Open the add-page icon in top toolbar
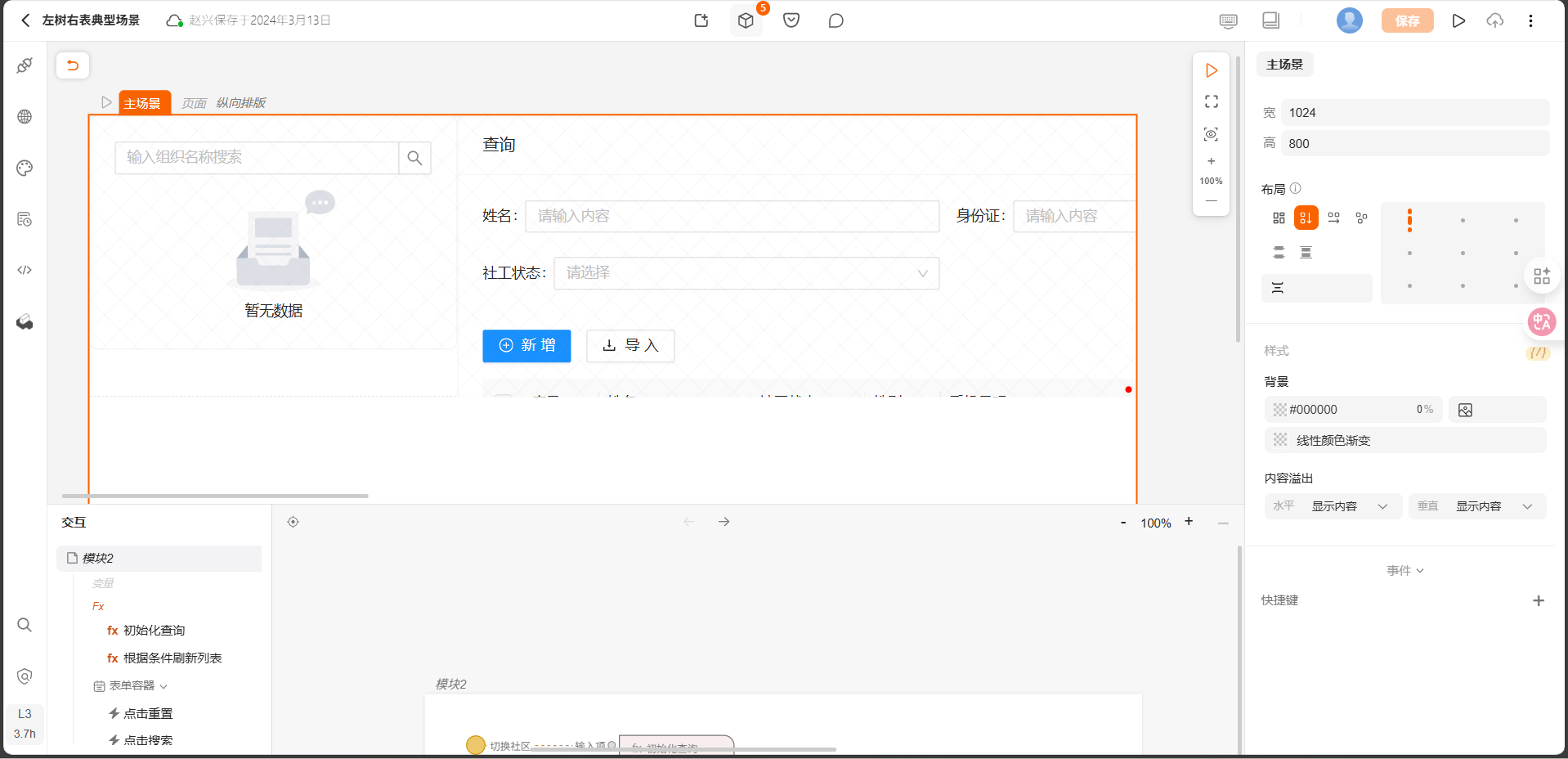Image resolution: width=1568 pixels, height=759 pixels. (x=701, y=20)
